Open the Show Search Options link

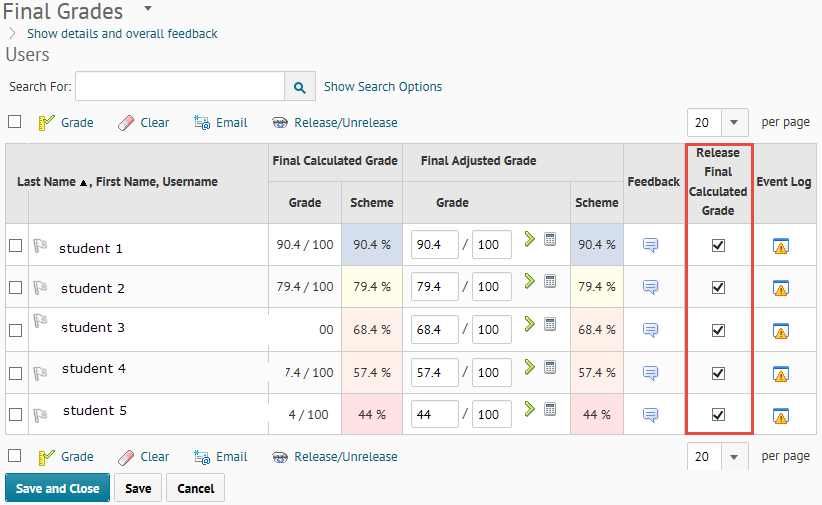[383, 87]
